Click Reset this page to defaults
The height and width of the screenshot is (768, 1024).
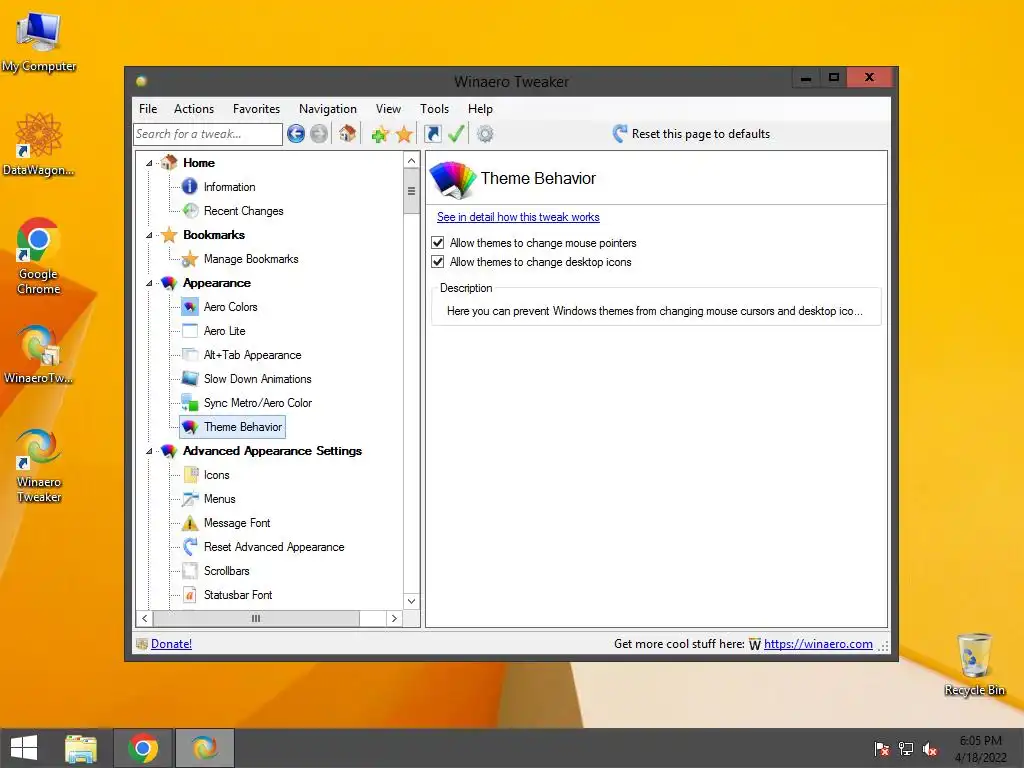[x=691, y=134]
